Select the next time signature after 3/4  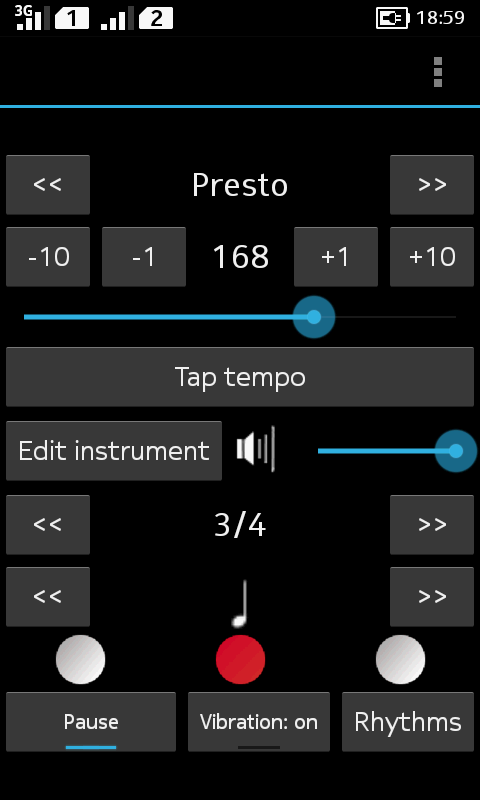pos(432,524)
